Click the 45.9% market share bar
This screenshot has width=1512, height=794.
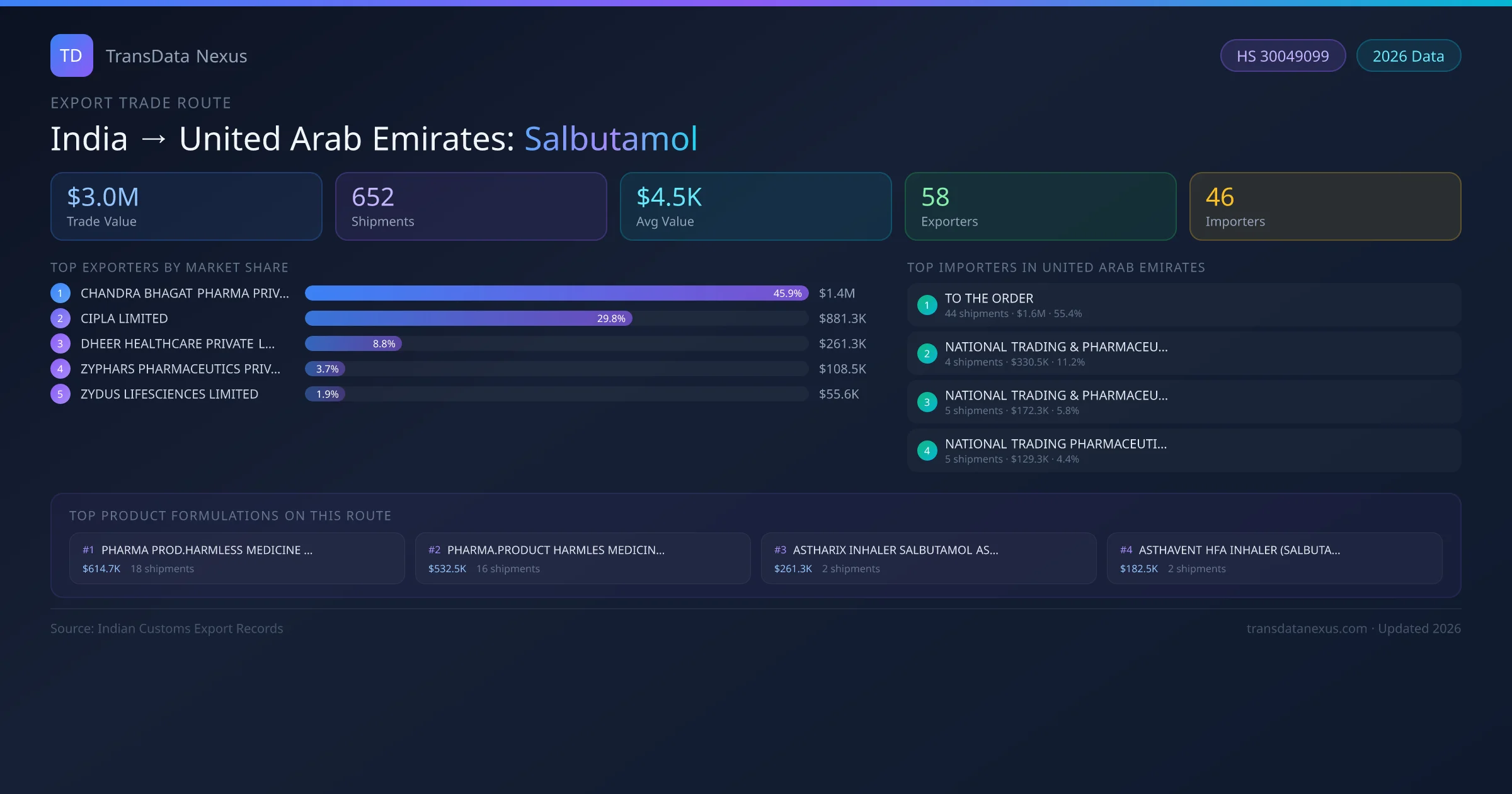coord(556,293)
